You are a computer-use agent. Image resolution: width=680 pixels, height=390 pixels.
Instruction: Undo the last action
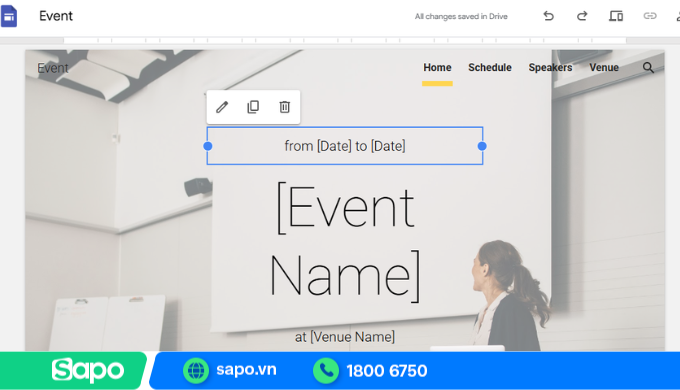pyautogui.click(x=549, y=16)
